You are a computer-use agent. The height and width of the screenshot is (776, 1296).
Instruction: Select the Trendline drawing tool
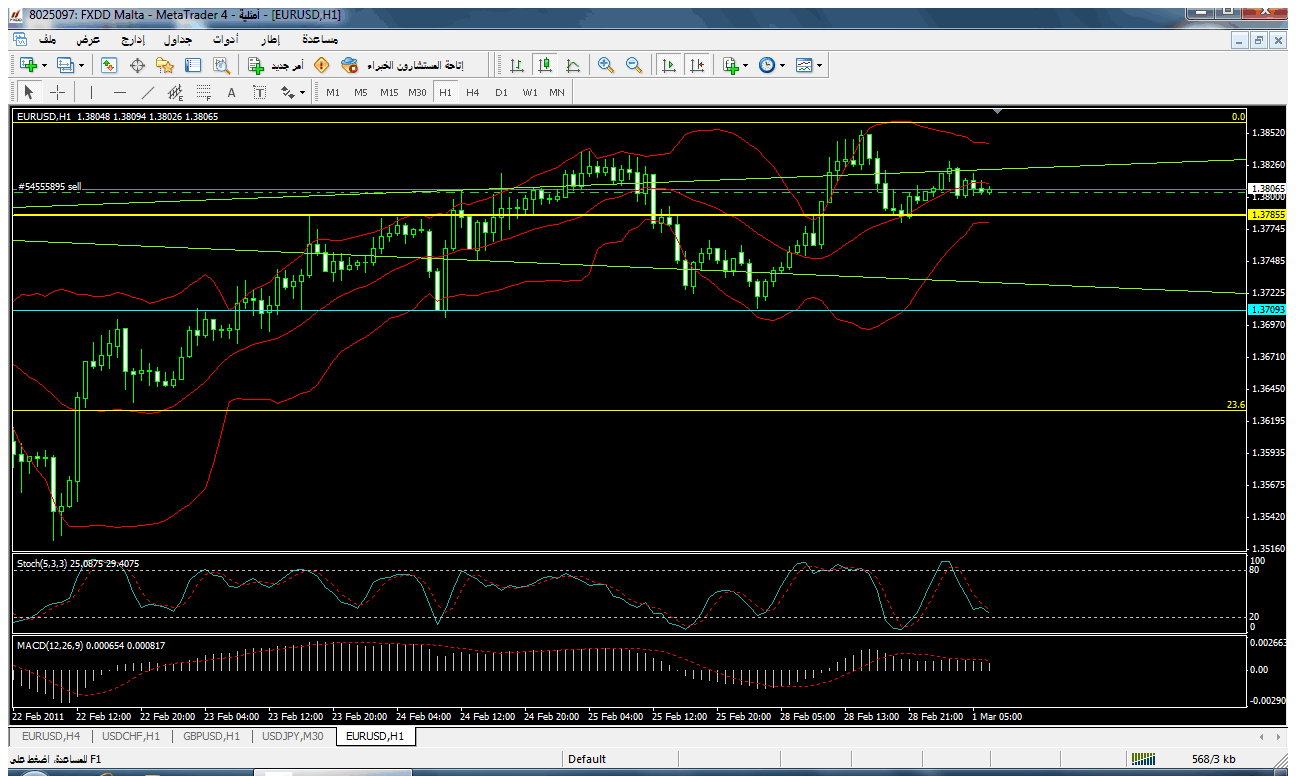tap(148, 92)
